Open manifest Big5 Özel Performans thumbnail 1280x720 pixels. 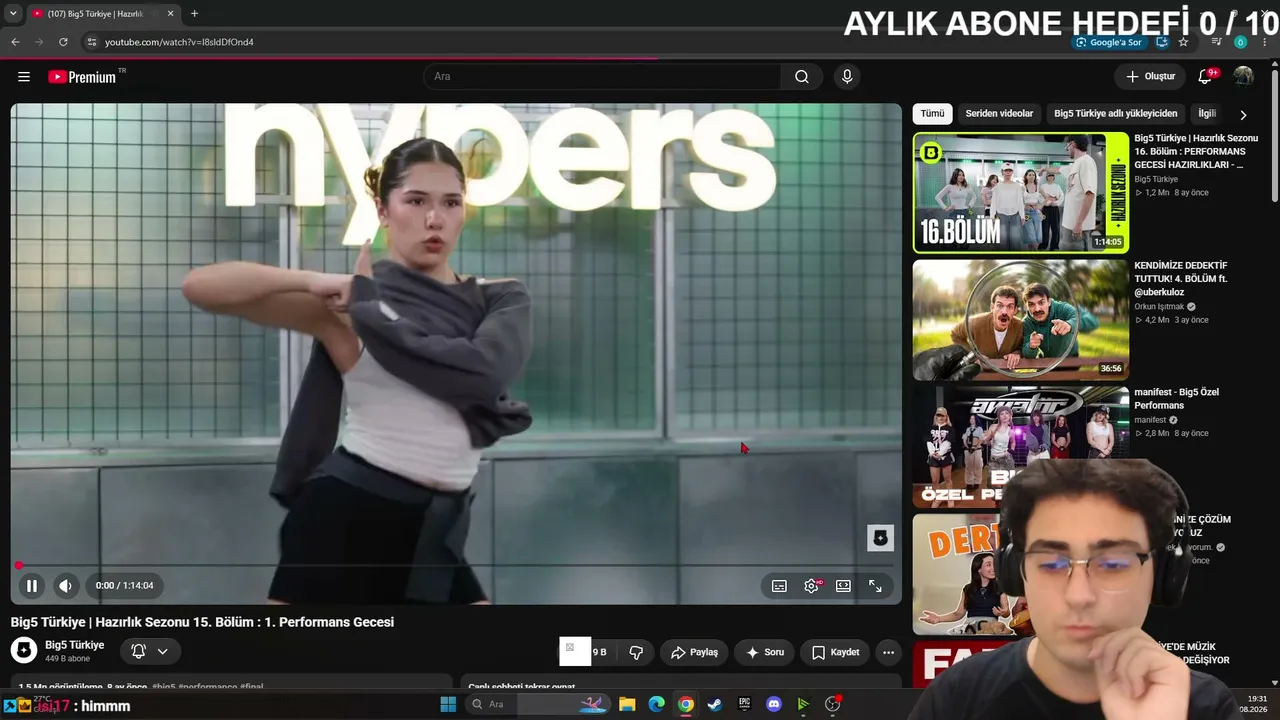tap(1021, 447)
